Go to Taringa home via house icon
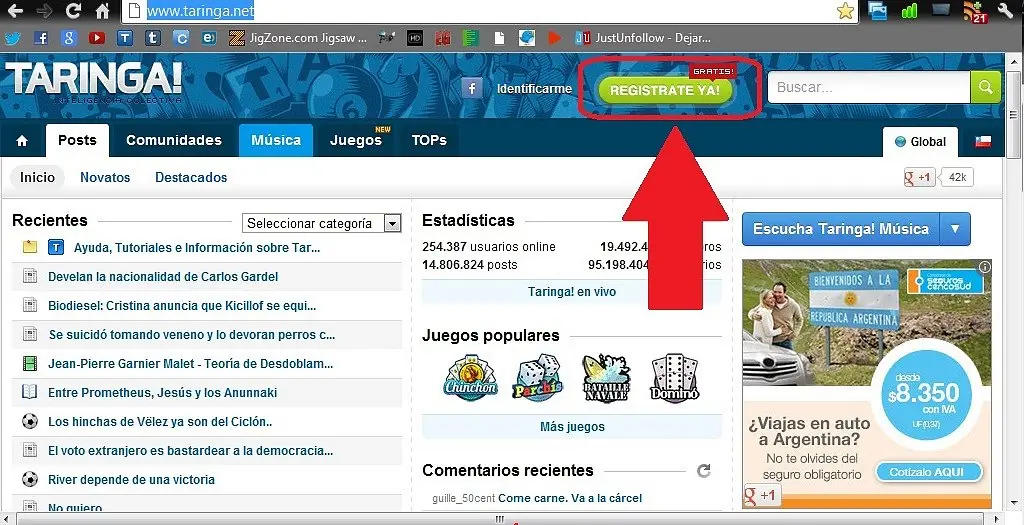 (22, 141)
